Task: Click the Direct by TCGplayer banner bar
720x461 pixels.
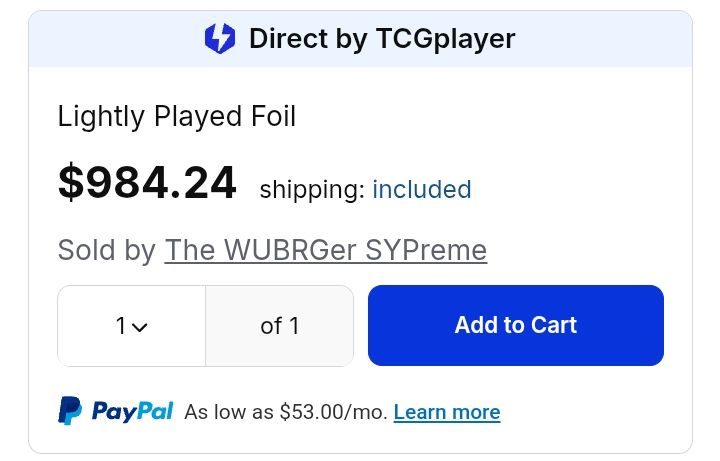Action: [x=600, y=39]
